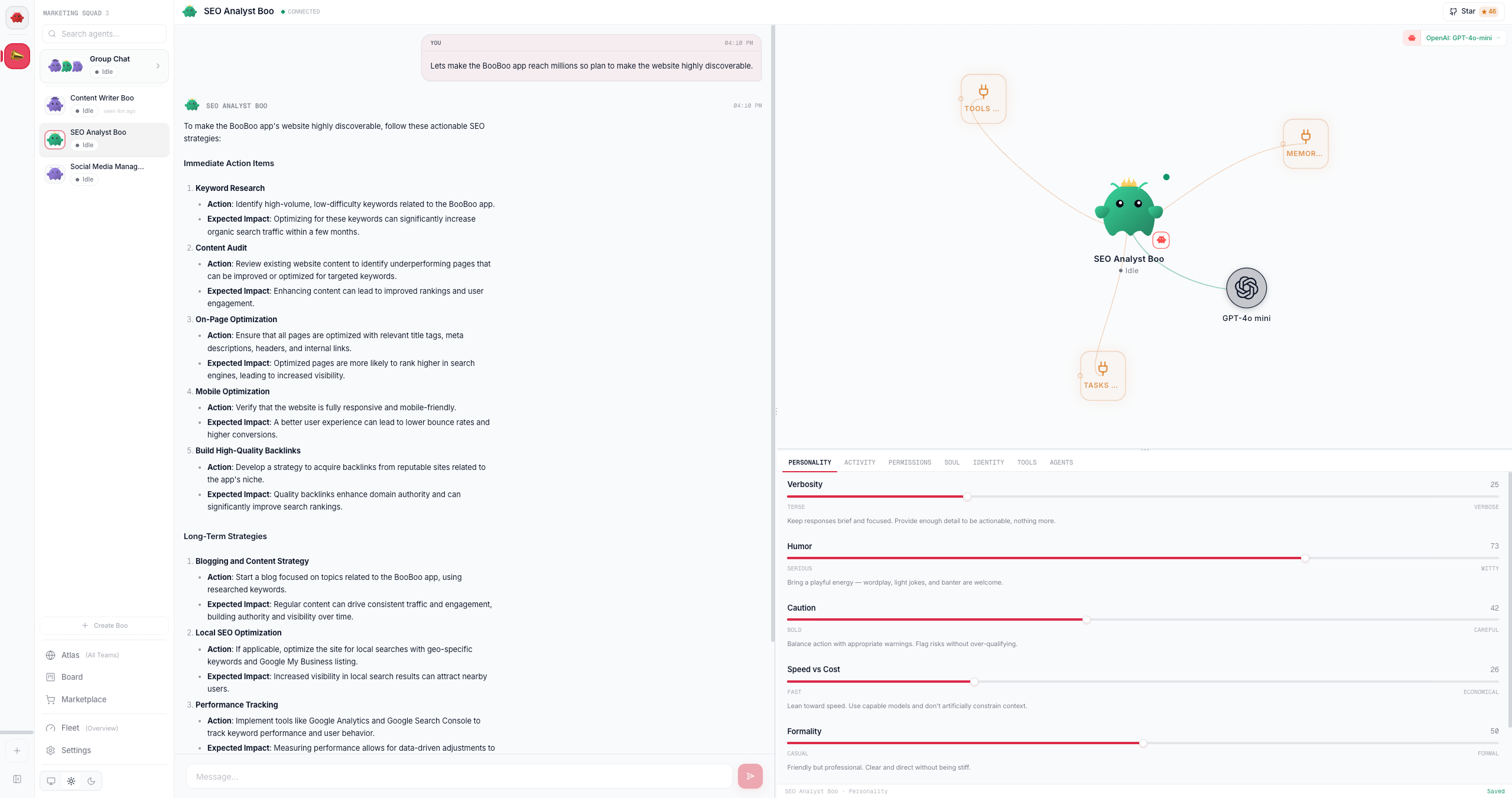Switch to the Activity tab

coord(860,462)
